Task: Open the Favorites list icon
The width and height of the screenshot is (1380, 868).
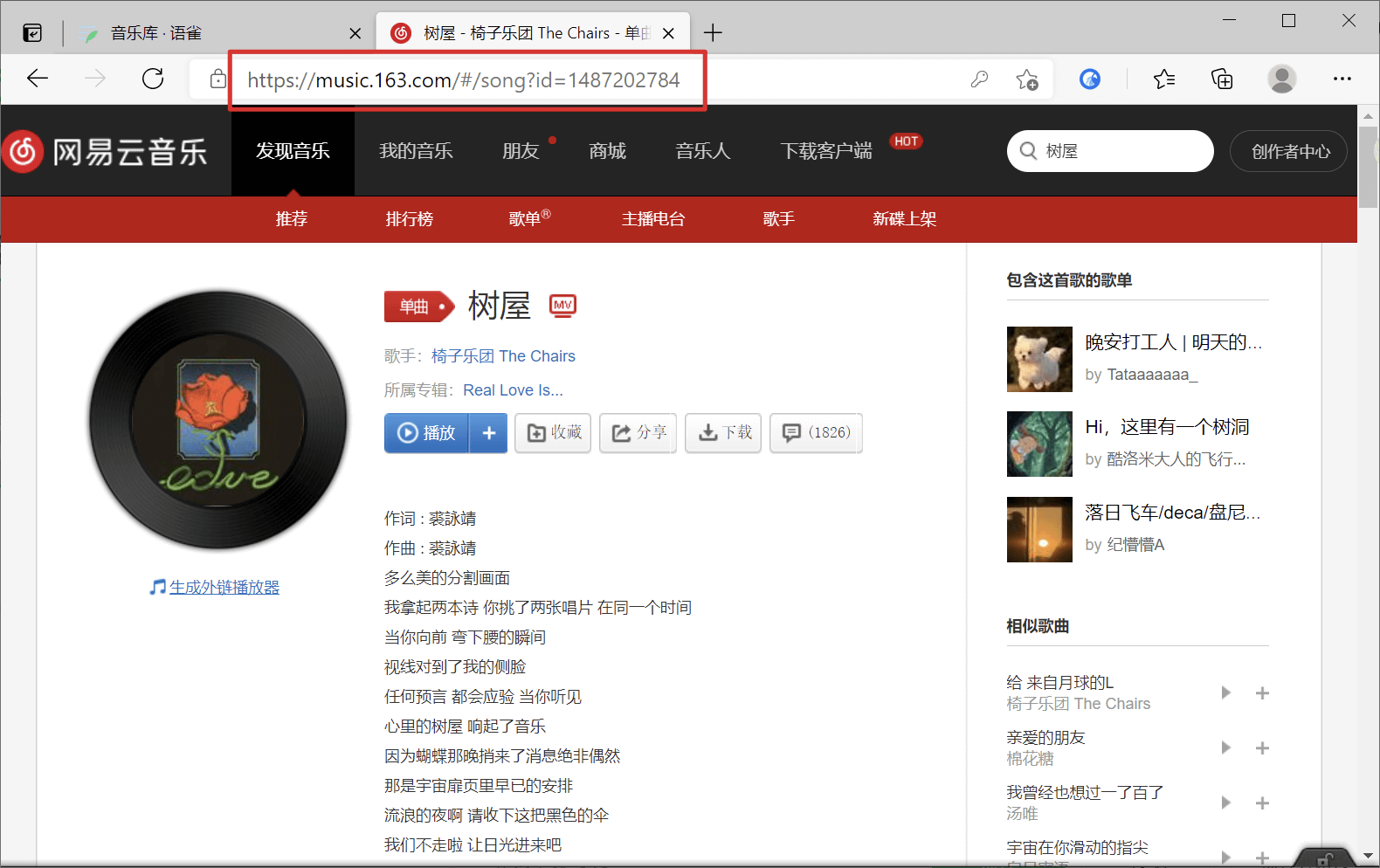Action: [x=1164, y=79]
